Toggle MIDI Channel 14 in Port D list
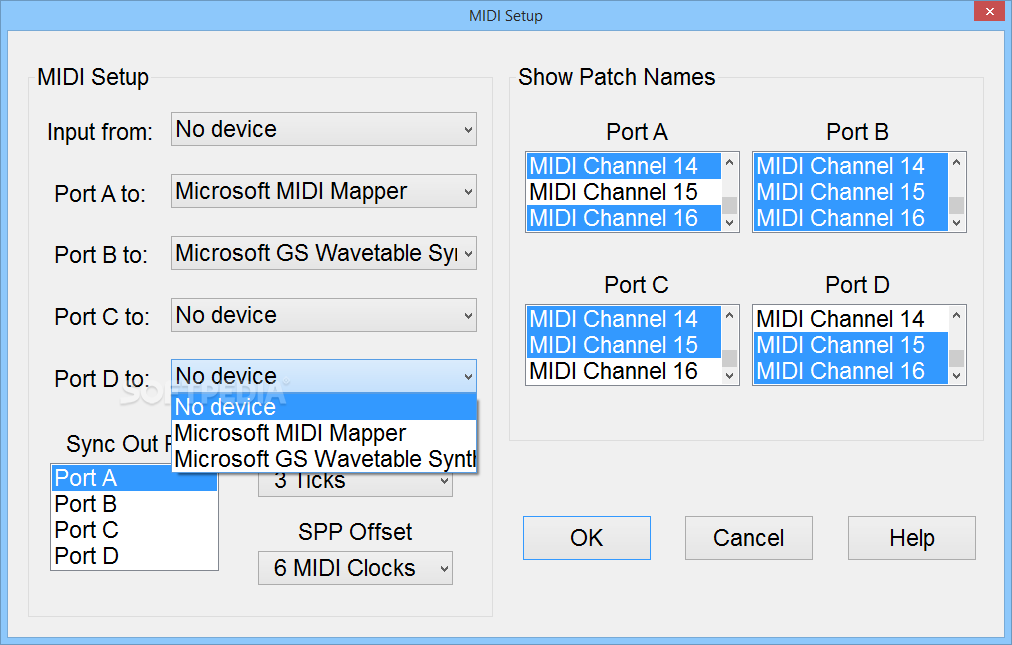 [840, 319]
